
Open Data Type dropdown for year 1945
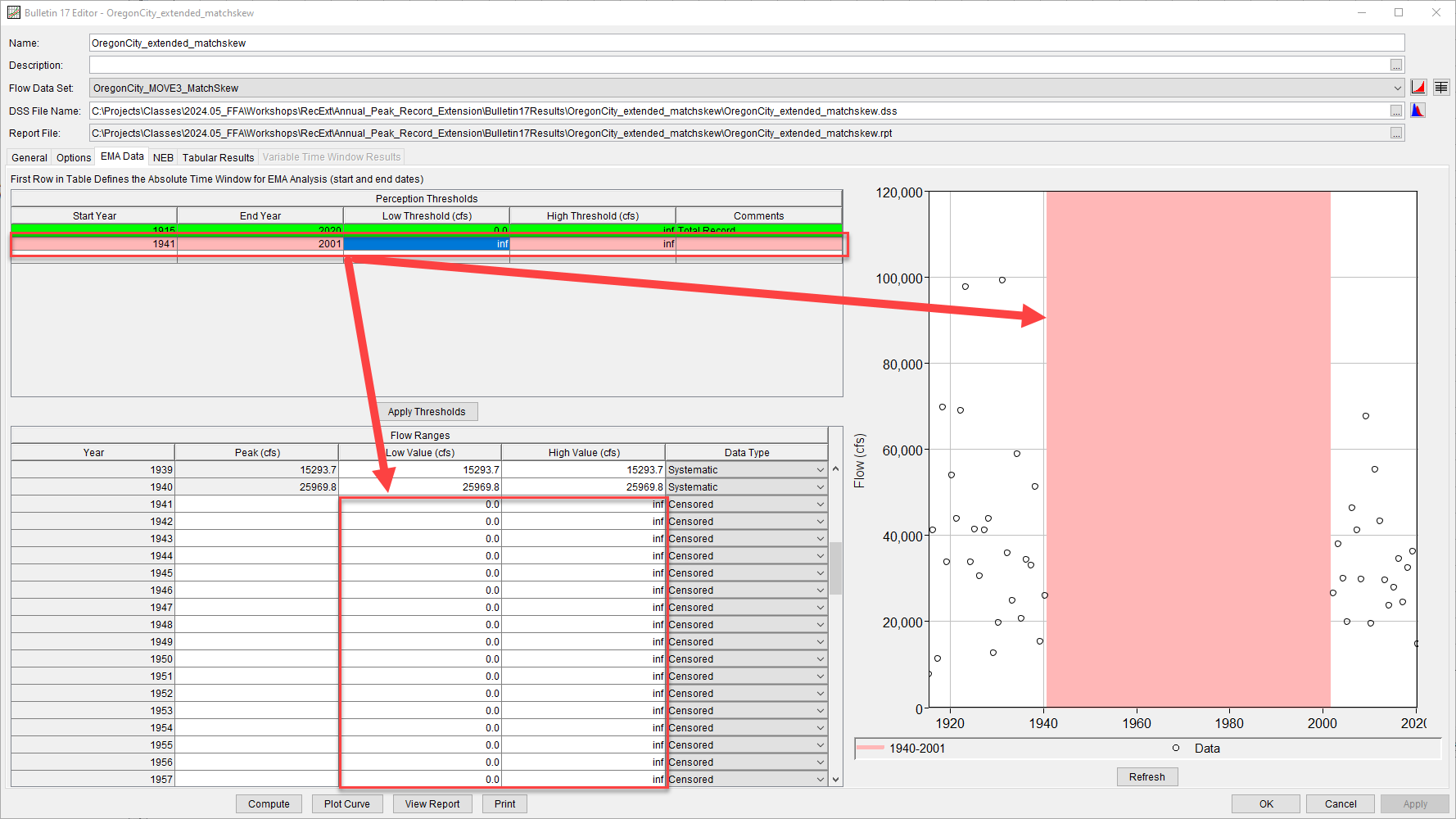[820, 573]
